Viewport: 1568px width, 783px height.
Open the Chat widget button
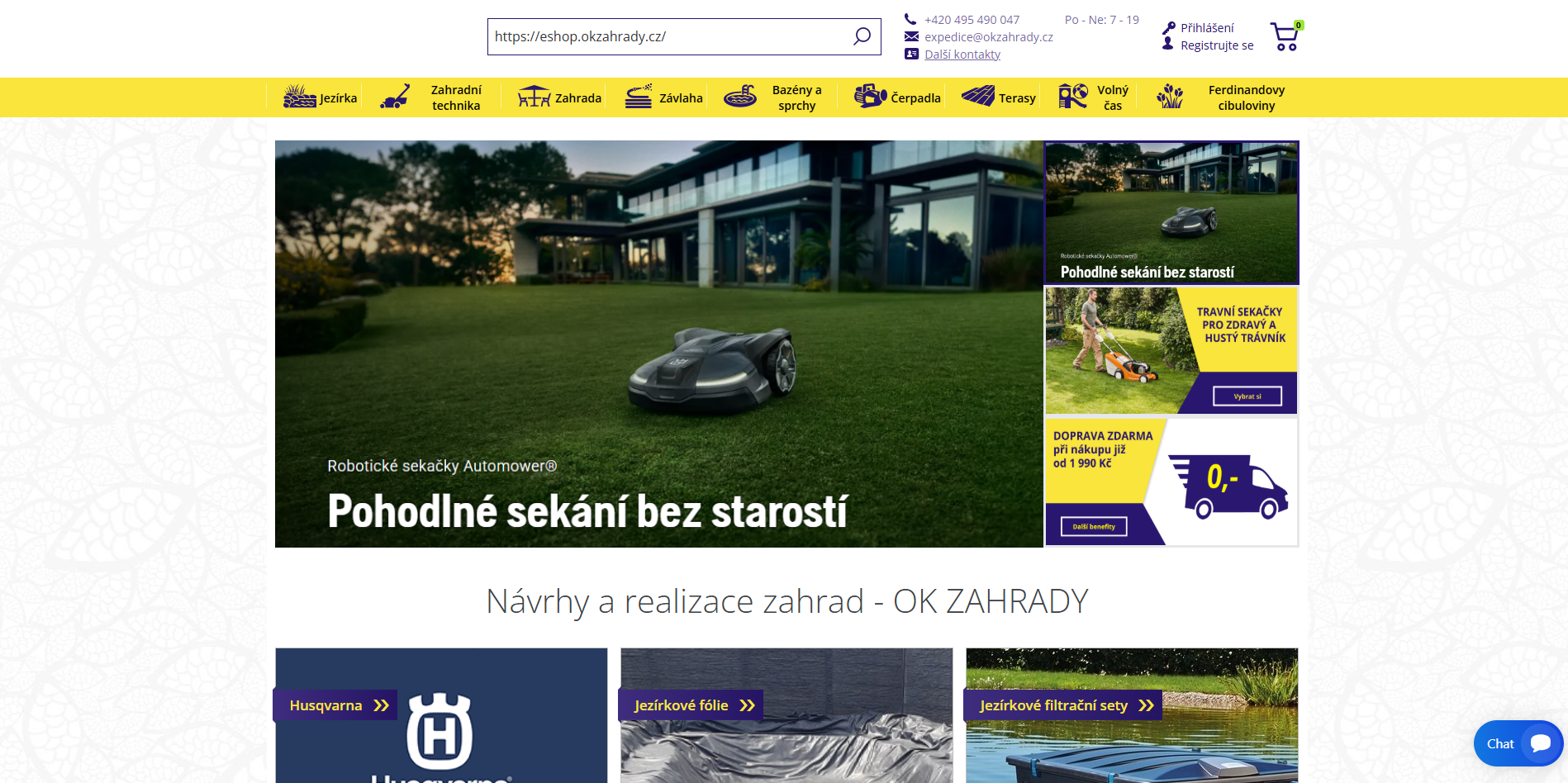1518,743
